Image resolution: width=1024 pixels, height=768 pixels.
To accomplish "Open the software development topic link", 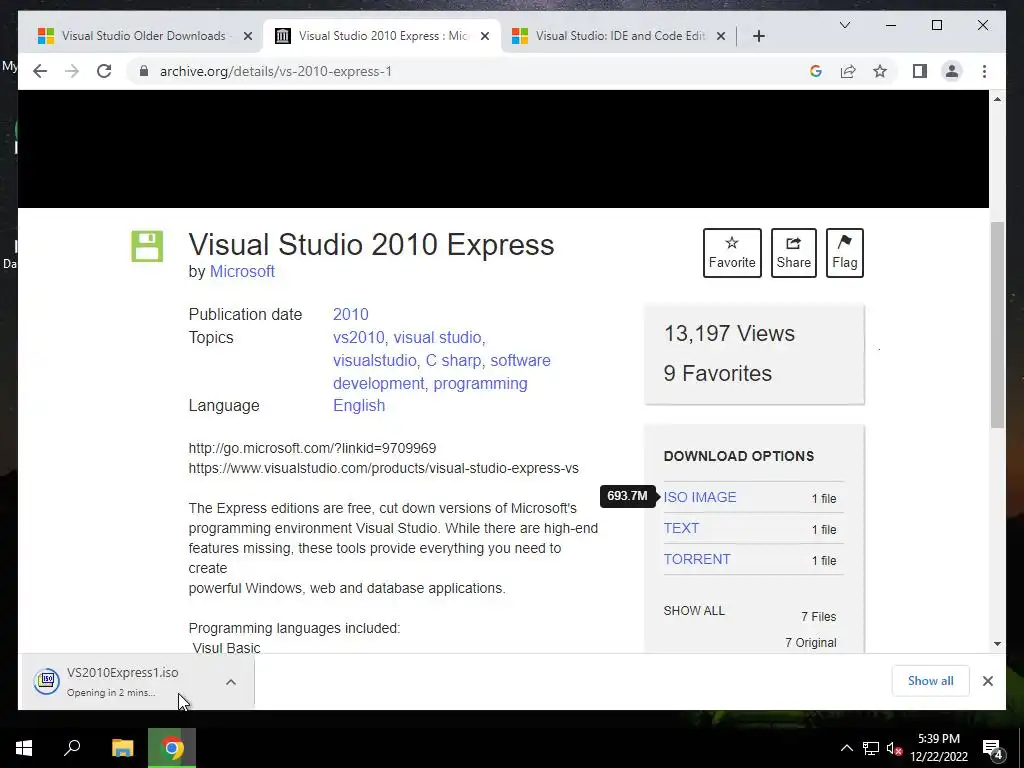I will 441,372.
